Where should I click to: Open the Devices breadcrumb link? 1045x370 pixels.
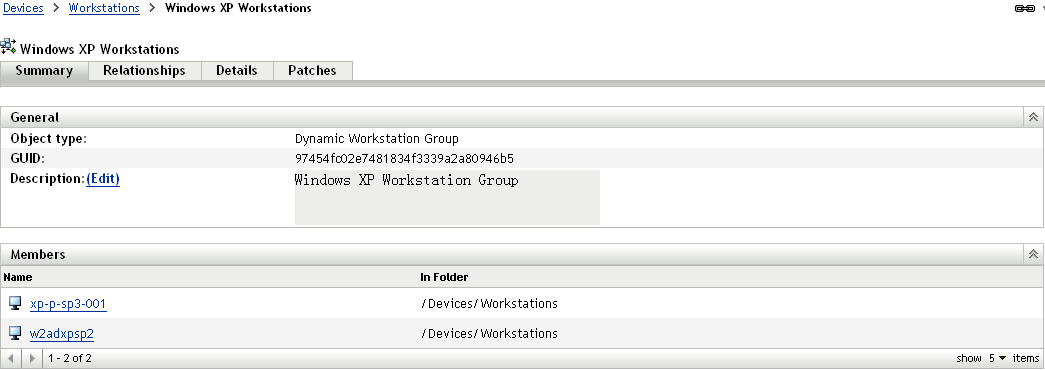23,8
